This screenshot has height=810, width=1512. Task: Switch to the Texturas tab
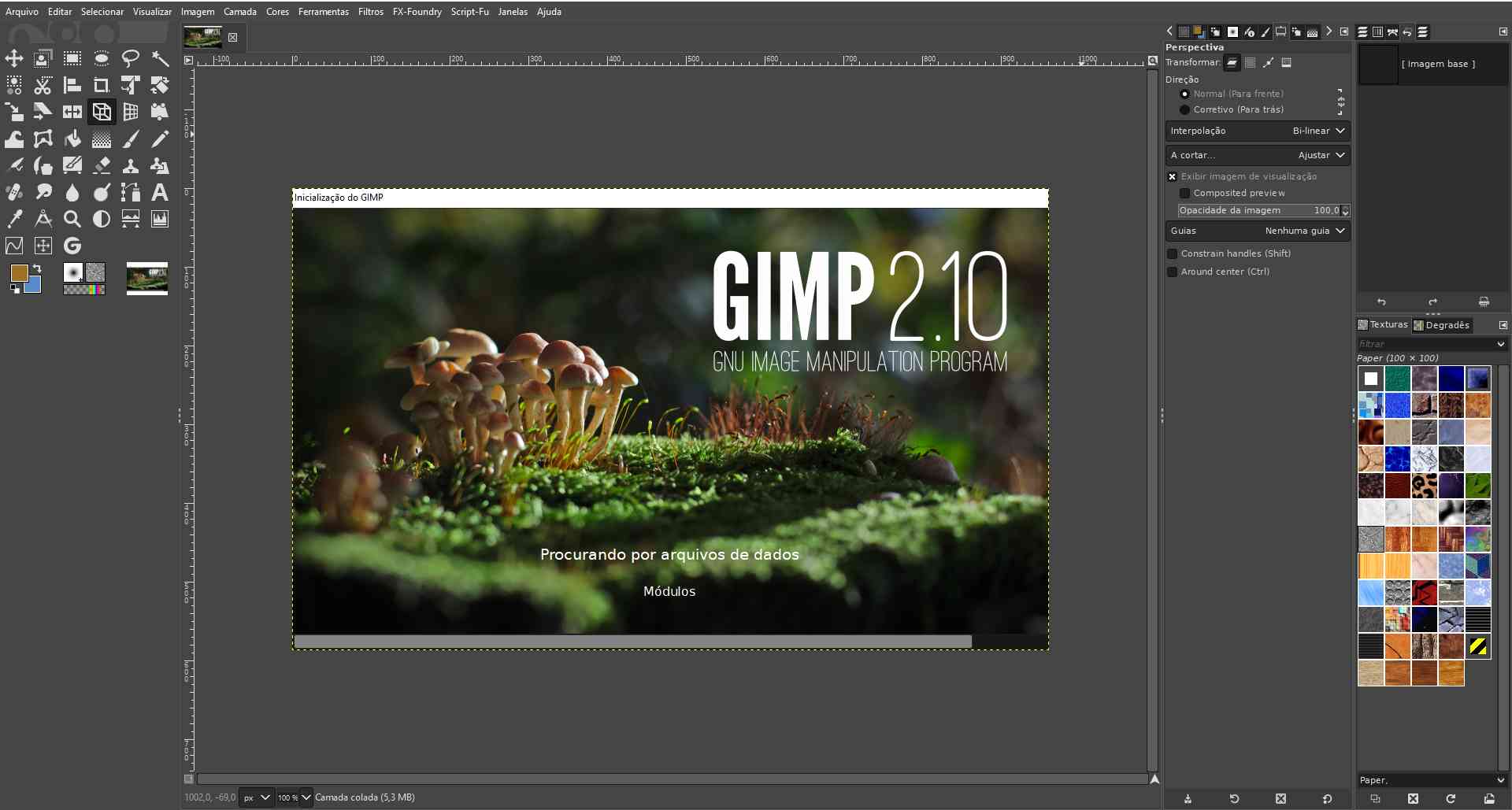click(x=1383, y=324)
